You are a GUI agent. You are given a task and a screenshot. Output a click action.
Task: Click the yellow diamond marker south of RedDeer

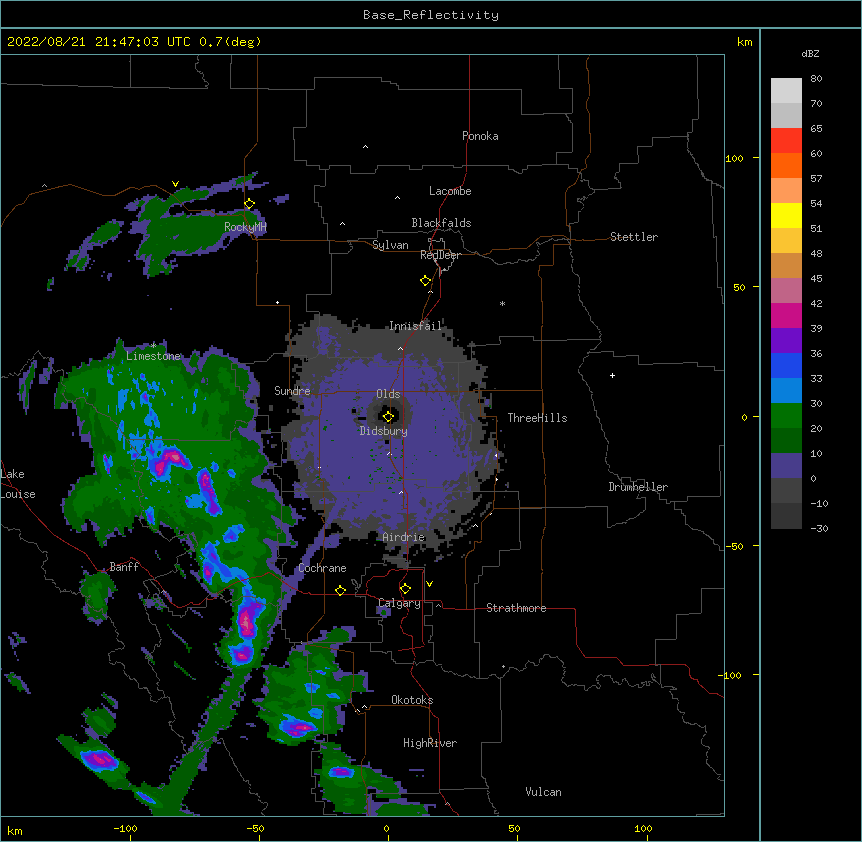426,281
